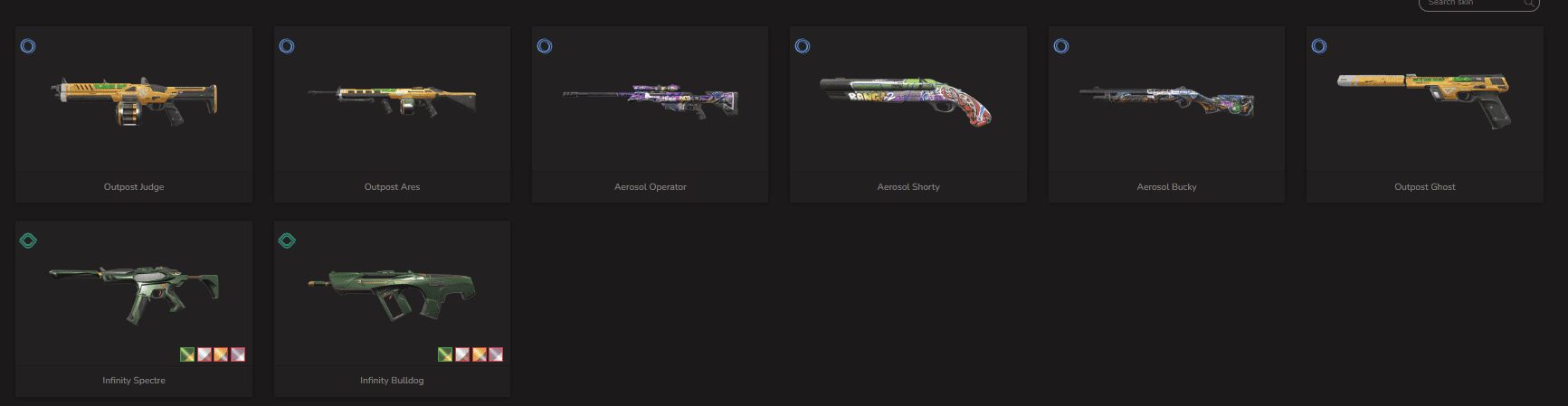Click the magnifier icon in the search box
This screenshot has width=1568, height=406.
(x=1528, y=3)
